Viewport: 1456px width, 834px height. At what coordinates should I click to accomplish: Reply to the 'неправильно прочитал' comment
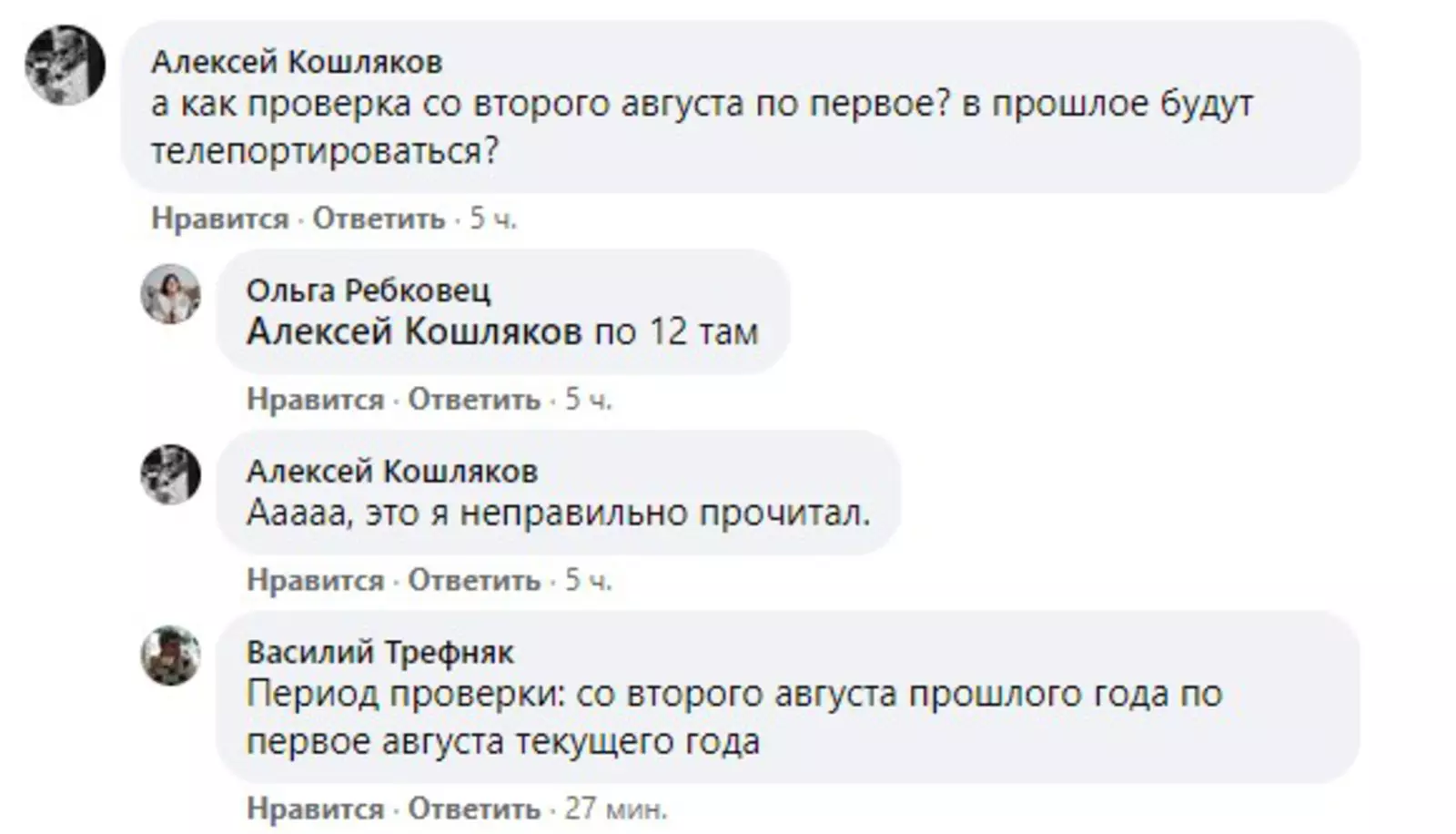click(473, 581)
